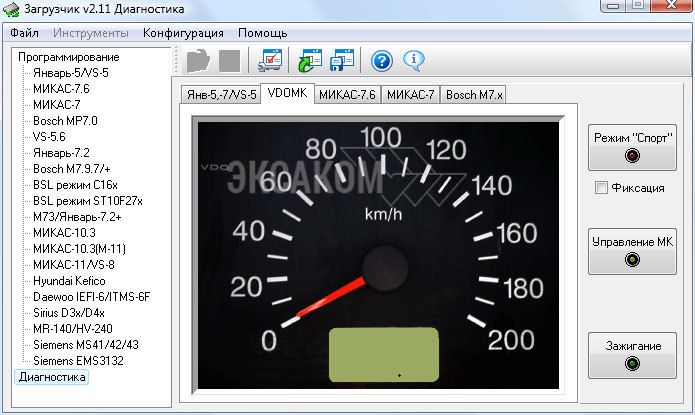Click the green odometer display on speedometer

point(384,355)
